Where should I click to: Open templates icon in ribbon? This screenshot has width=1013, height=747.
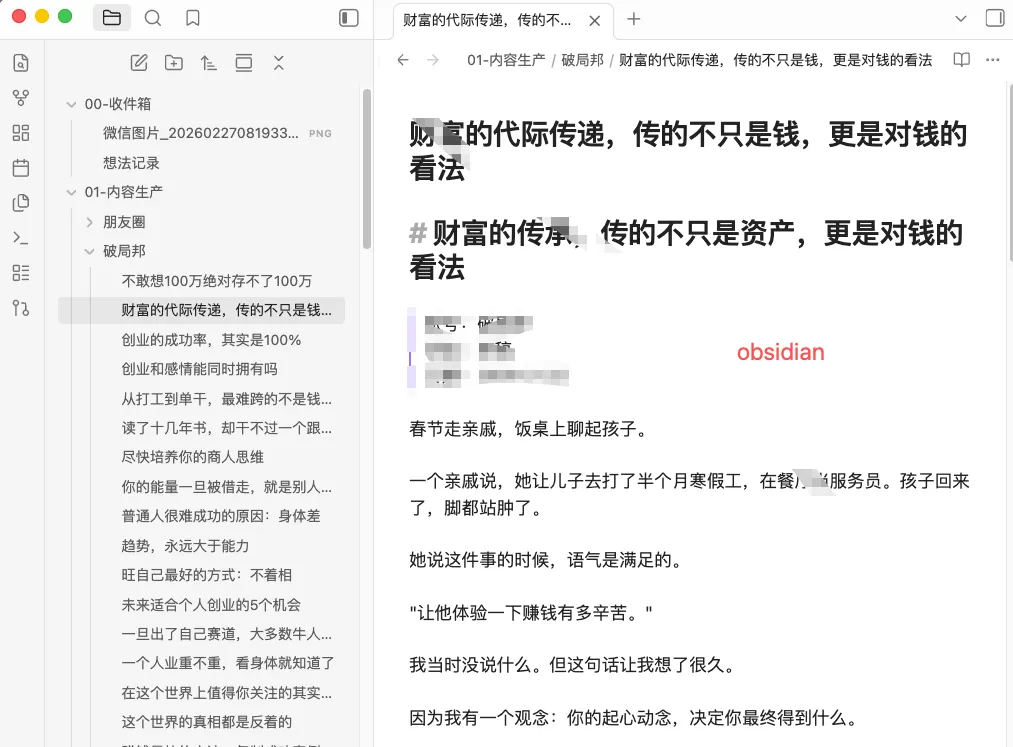[x=21, y=203]
